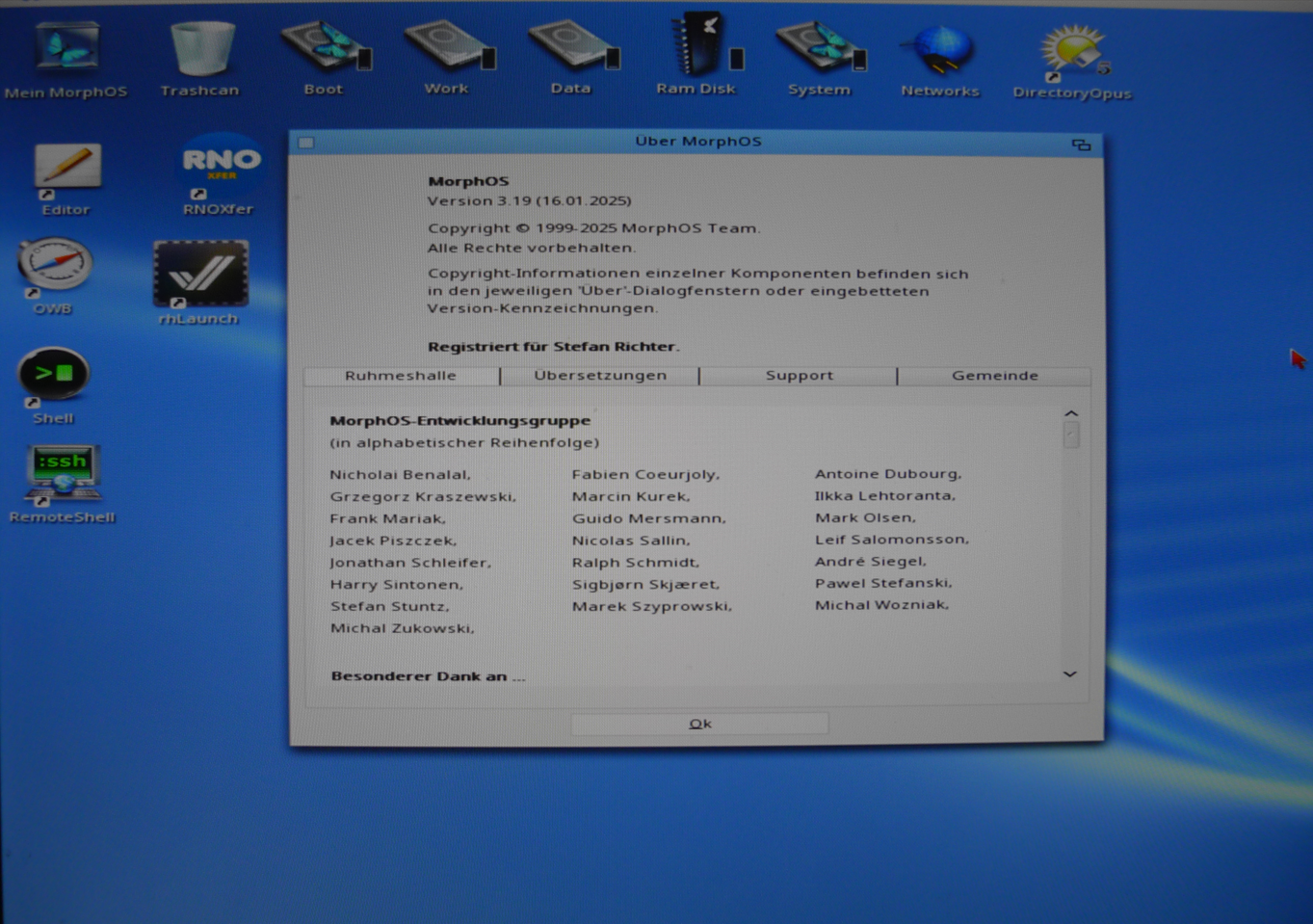Click the name Frank Mariak
Image resolution: width=1313 pixels, height=924 pixels.
coord(387,518)
